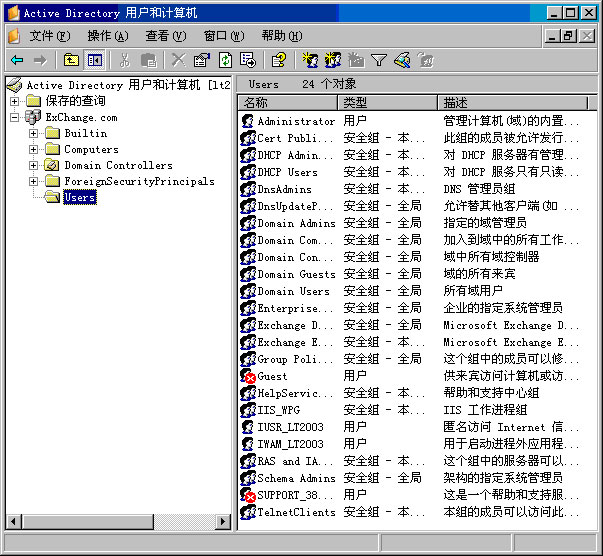
Task: Expand the 保存的查询 tree node
Action: [15, 102]
